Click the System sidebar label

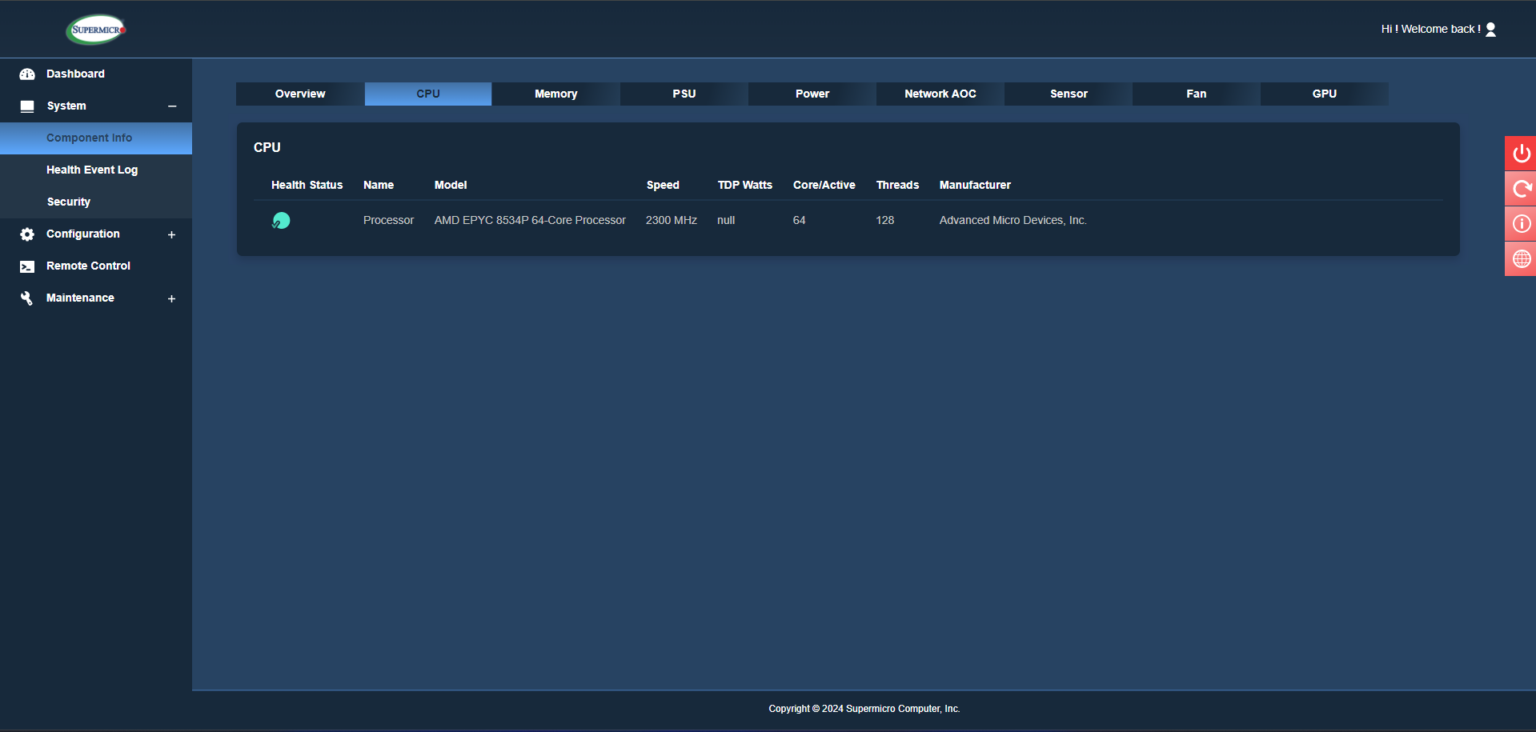click(66, 106)
